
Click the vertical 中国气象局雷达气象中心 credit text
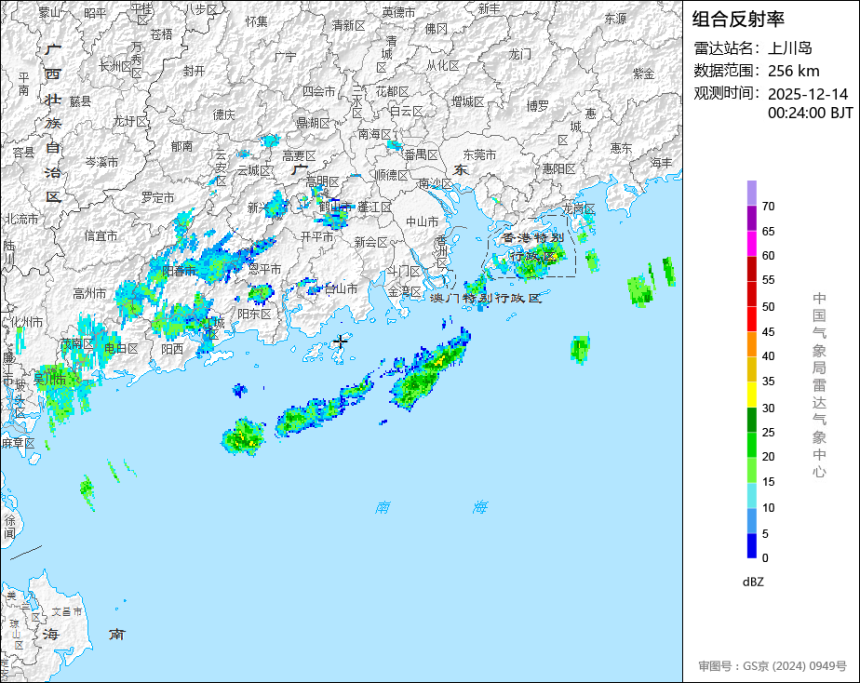819,385
